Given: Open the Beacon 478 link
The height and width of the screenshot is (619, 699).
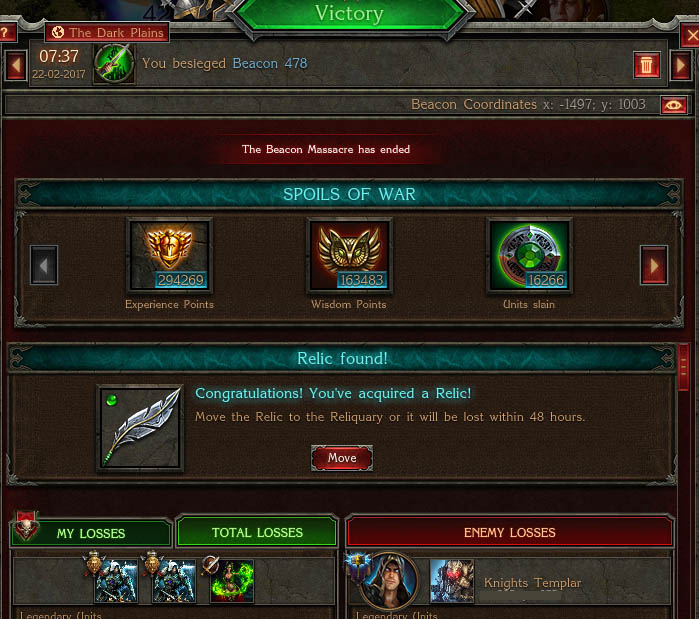Looking at the screenshot, I should tap(270, 64).
